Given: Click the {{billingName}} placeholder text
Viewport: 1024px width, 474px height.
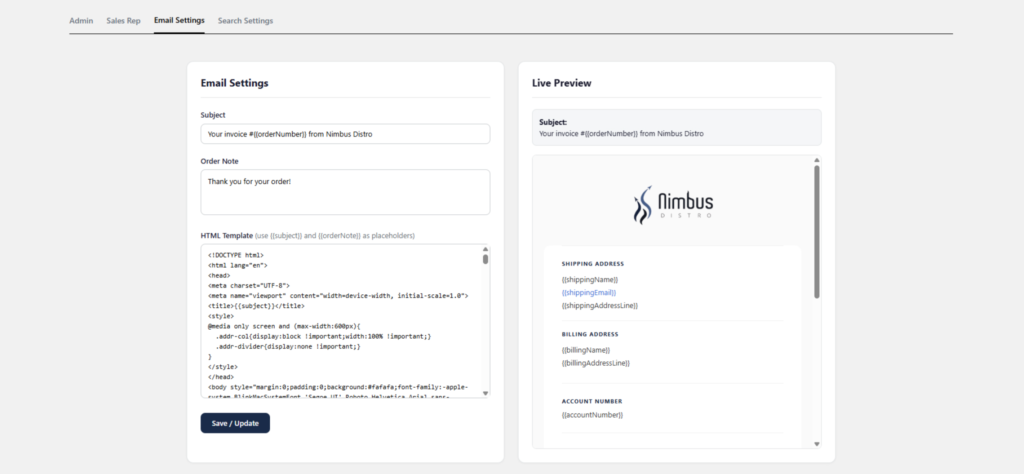Looking at the screenshot, I should pos(586,350).
